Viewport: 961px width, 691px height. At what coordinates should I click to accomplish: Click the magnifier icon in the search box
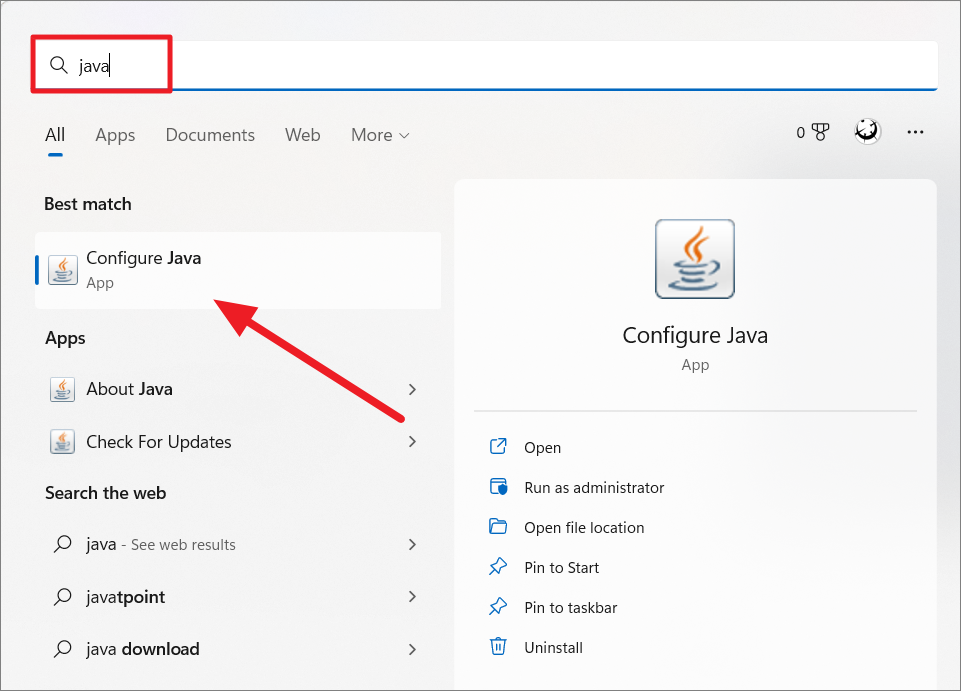[x=59, y=64]
